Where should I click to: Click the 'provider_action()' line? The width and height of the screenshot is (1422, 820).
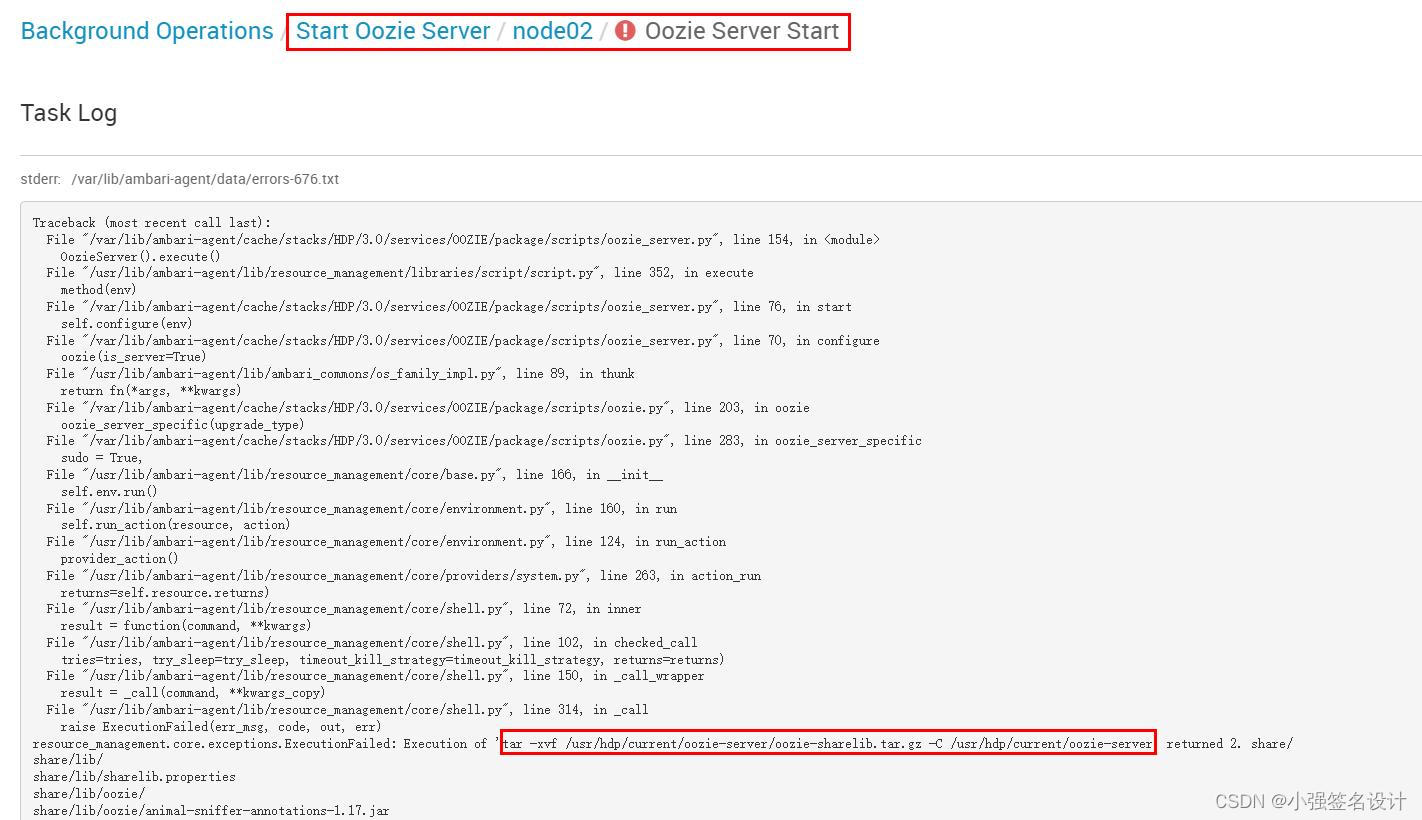point(119,559)
